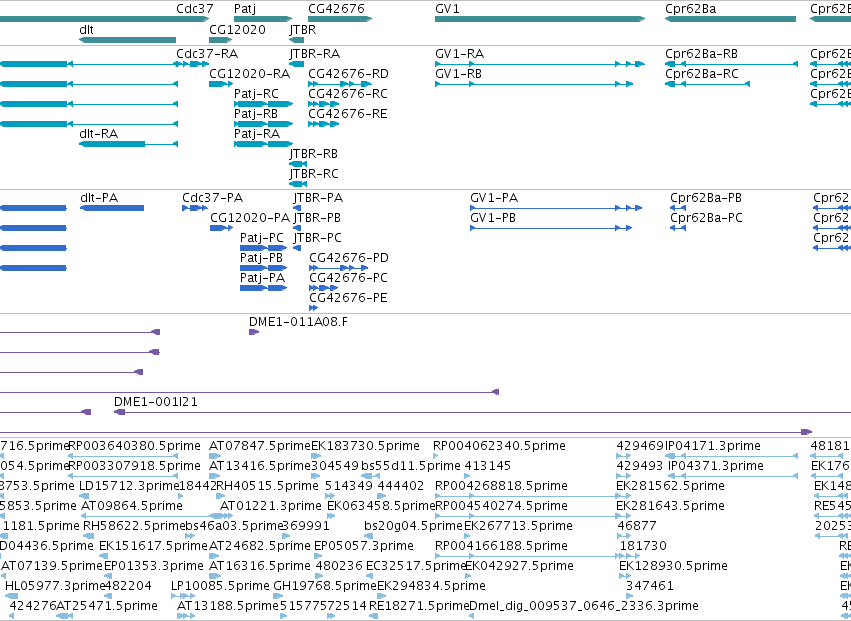Click the Patj gene label
Screen dimensions: 851x621
245,9
